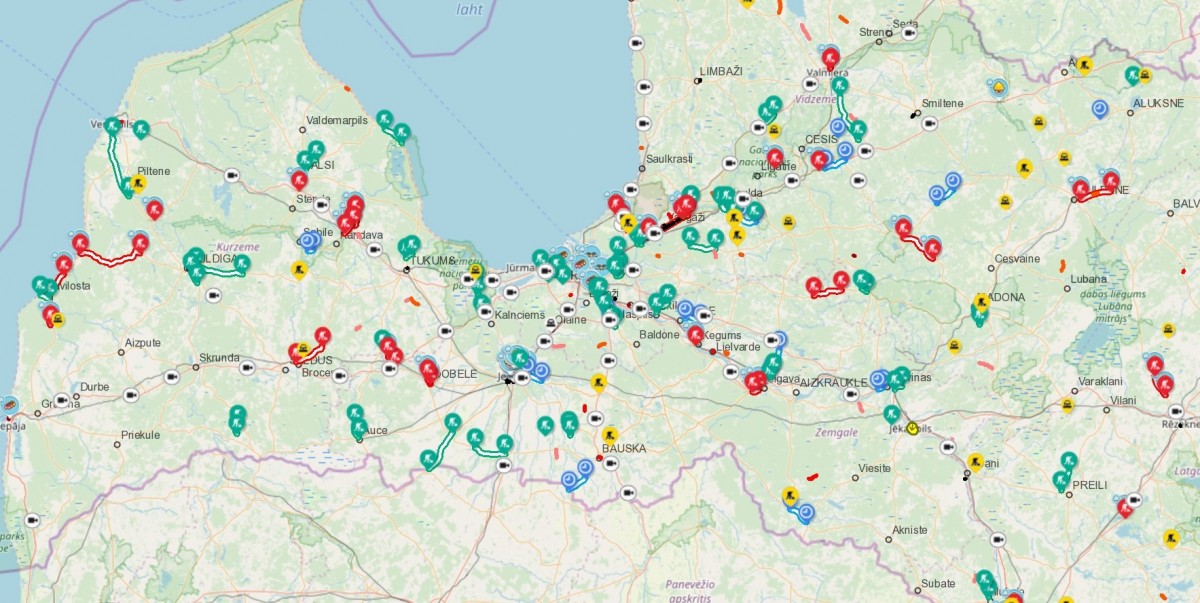Image resolution: width=1200 pixels, height=603 pixels.
Task: Select the Viesīte town label
Action: point(875,468)
